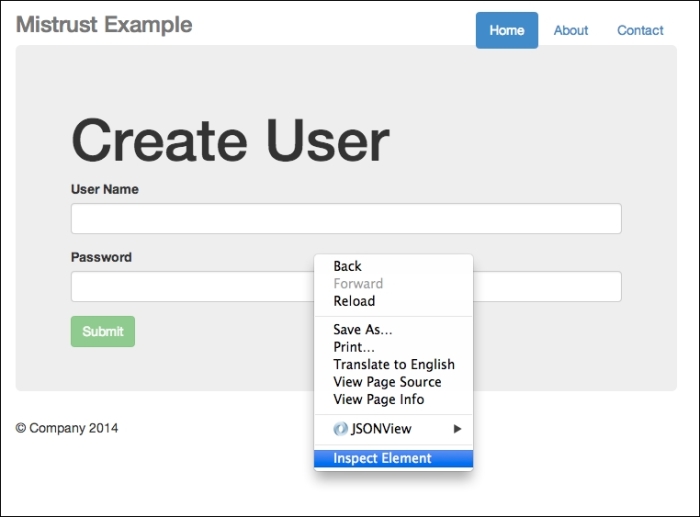
Task: Click the Password label
Action: click(x=101, y=257)
